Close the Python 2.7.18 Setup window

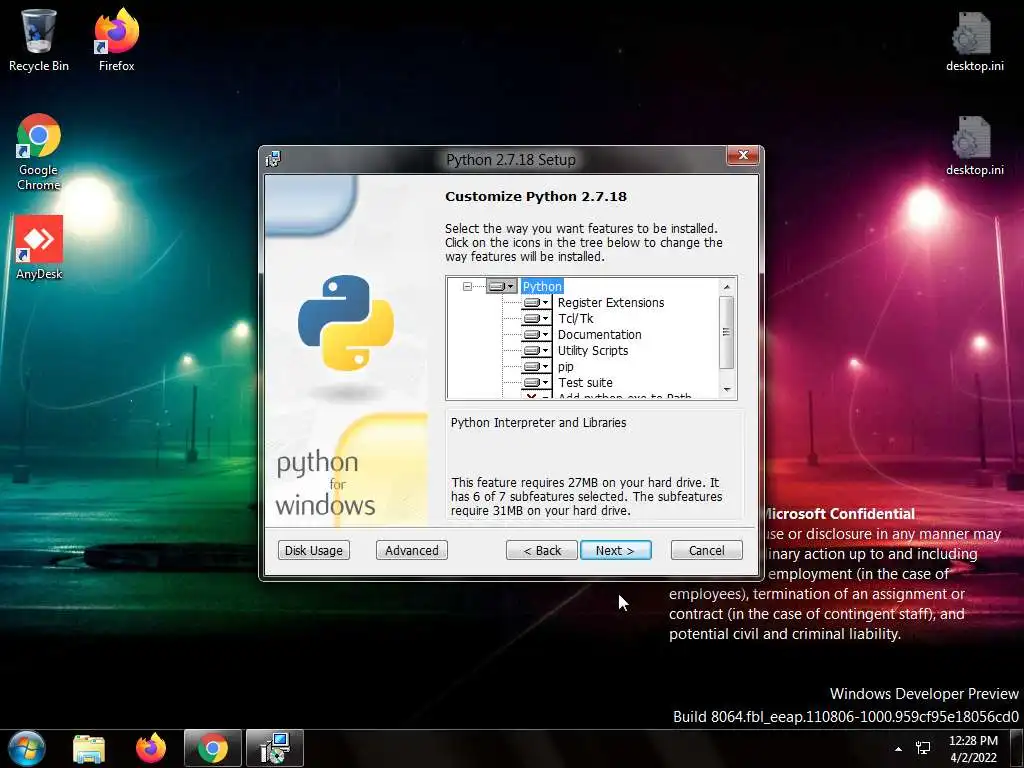pyautogui.click(x=743, y=155)
